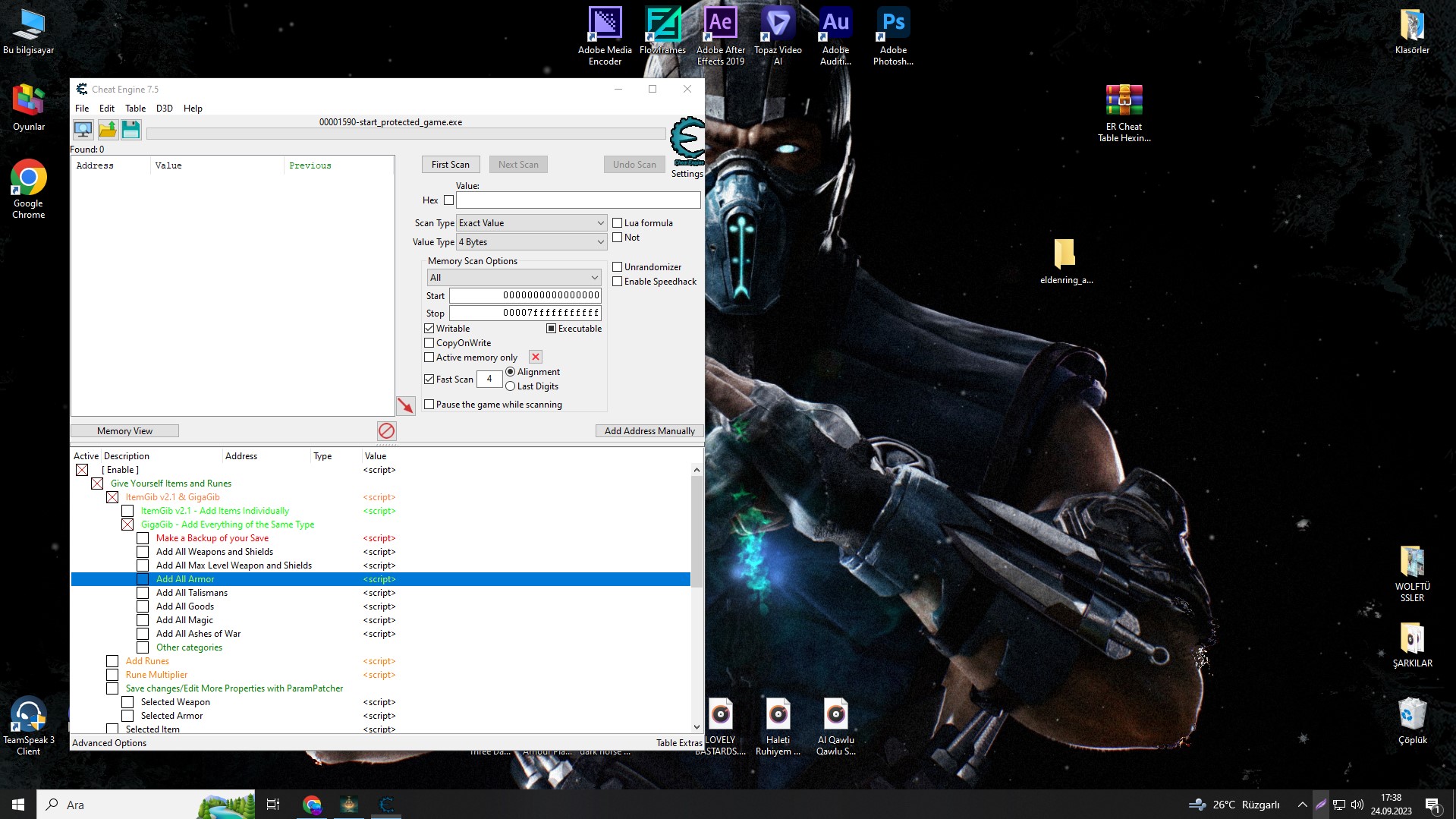Open the Table menu
This screenshot has height=819, width=1456.
click(x=135, y=109)
